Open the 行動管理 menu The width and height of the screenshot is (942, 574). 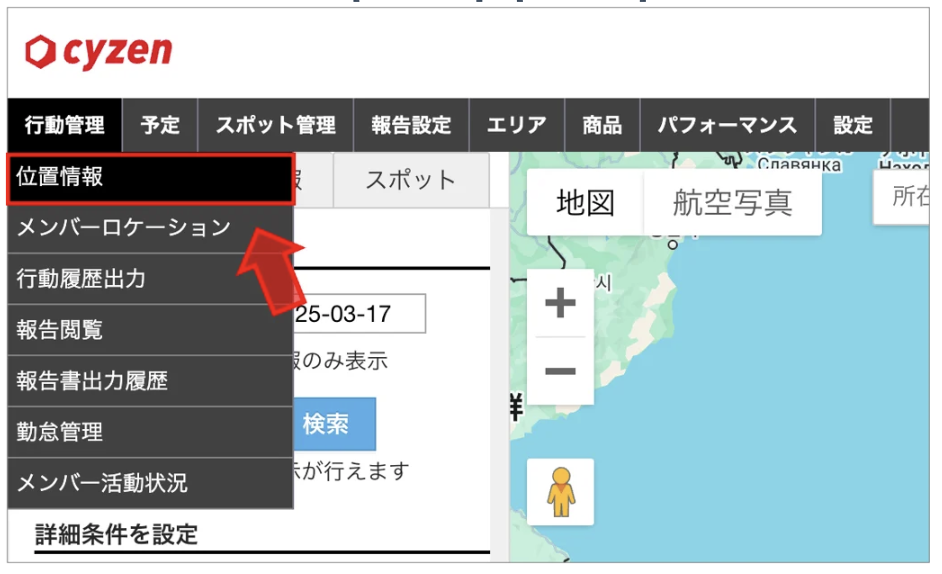point(64,125)
